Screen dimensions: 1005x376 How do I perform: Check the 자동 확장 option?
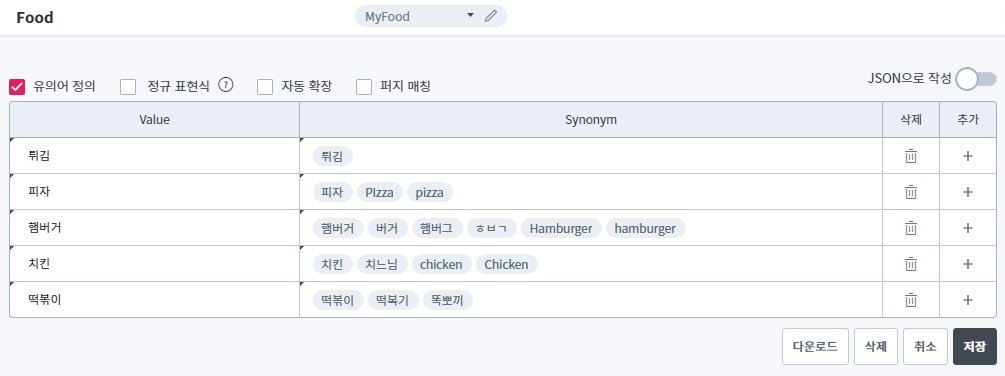(x=265, y=86)
